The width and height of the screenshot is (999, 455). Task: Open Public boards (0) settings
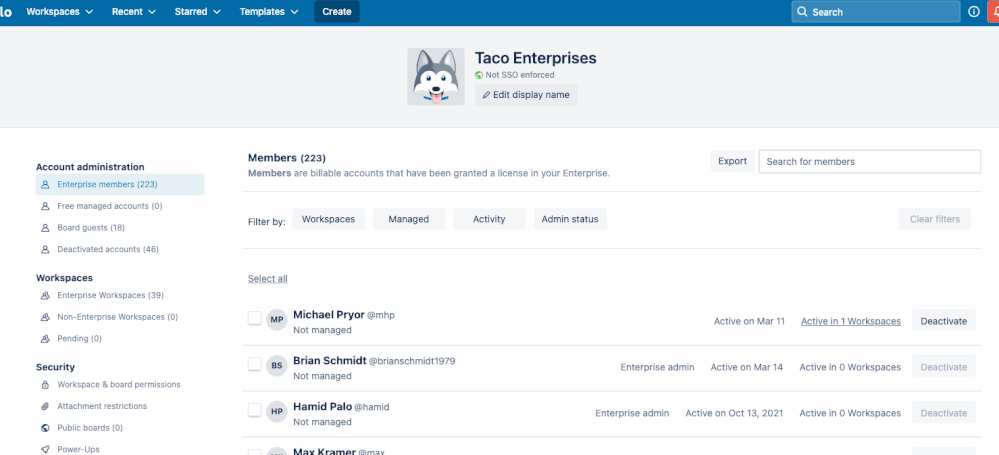90,428
